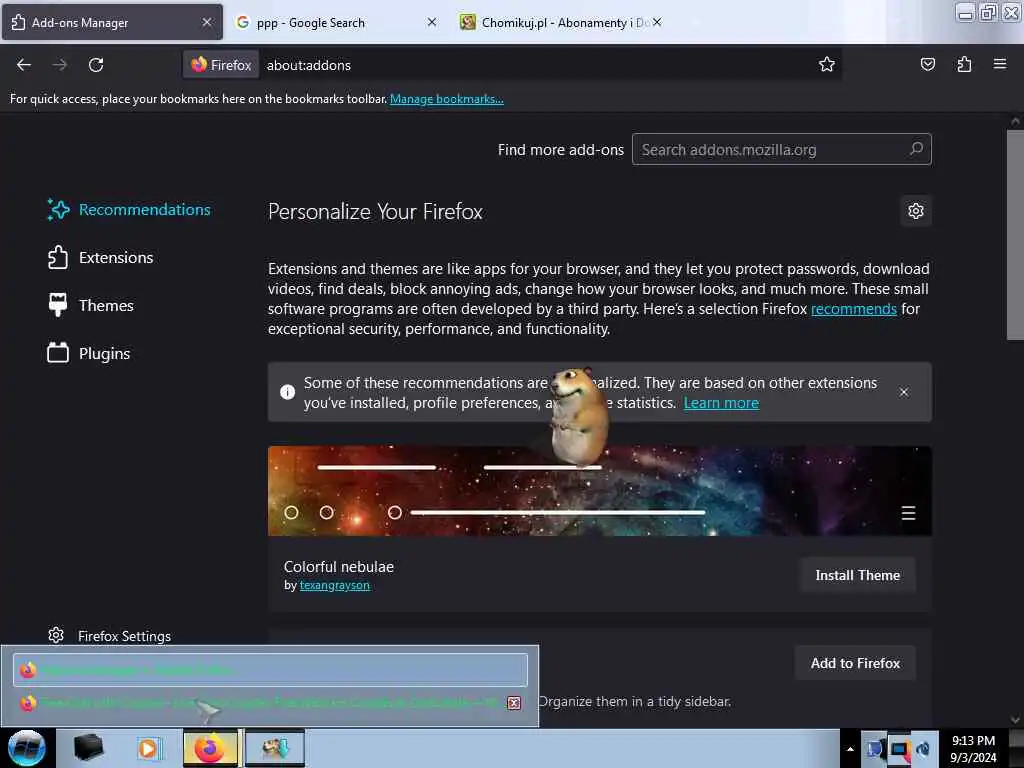The image size is (1024, 768).
Task: Click the Colorful nebulae theme preview image
Action: [600, 490]
